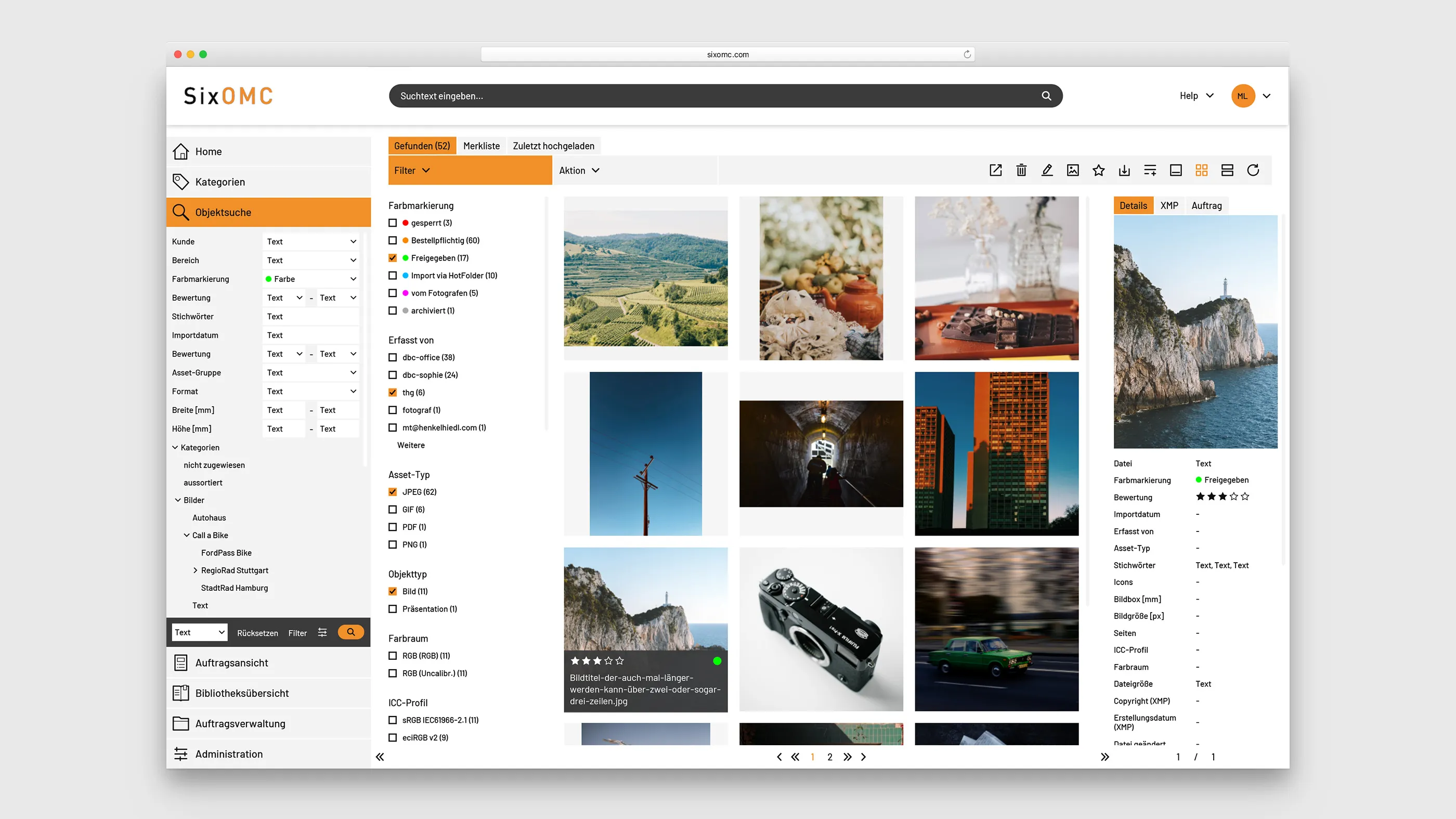Click the star favorite icon in toolbar

click(1098, 170)
